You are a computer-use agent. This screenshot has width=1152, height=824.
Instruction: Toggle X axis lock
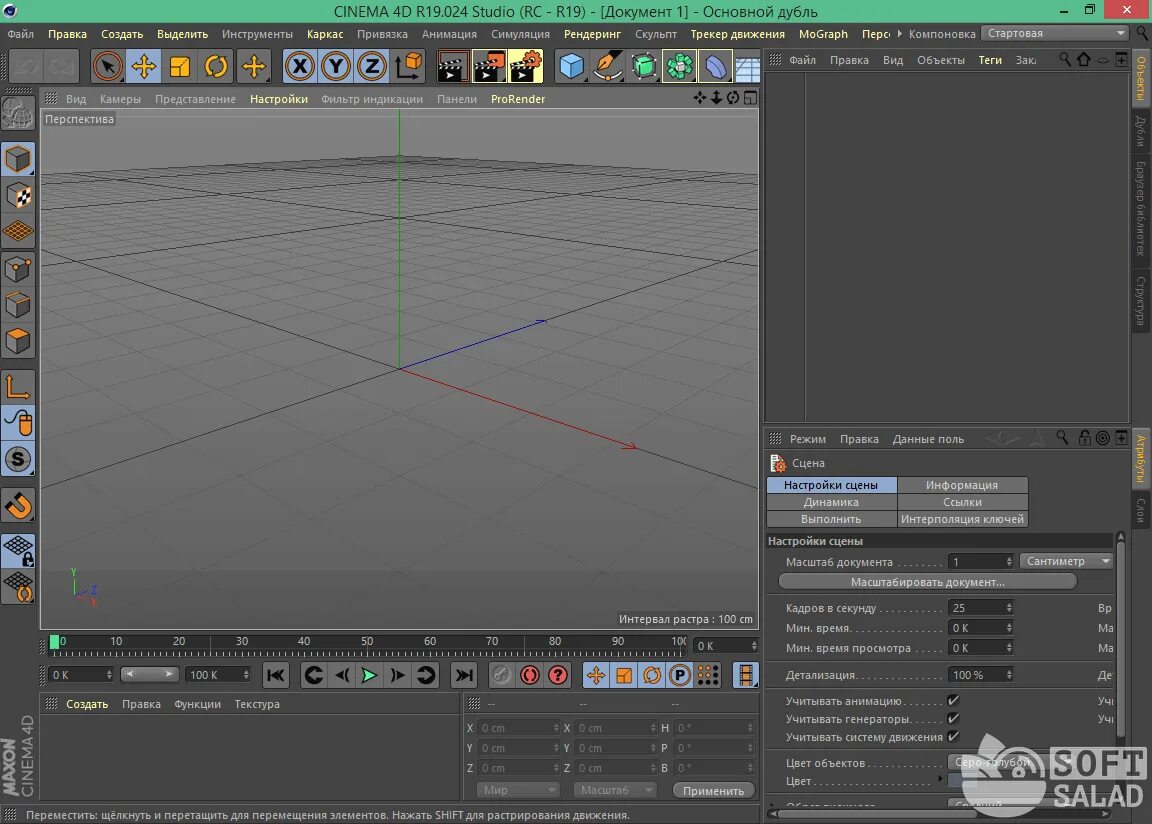(x=300, y=67)
